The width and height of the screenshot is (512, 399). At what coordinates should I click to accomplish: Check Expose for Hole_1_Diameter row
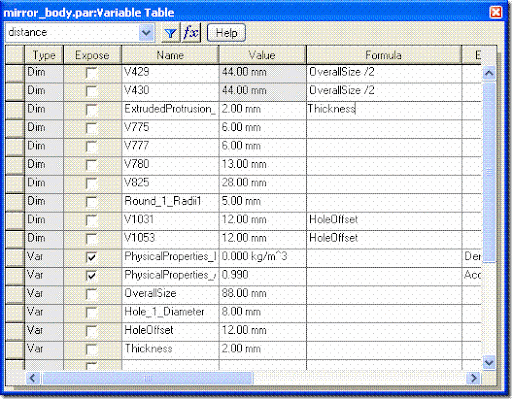(x=91, y=312)
